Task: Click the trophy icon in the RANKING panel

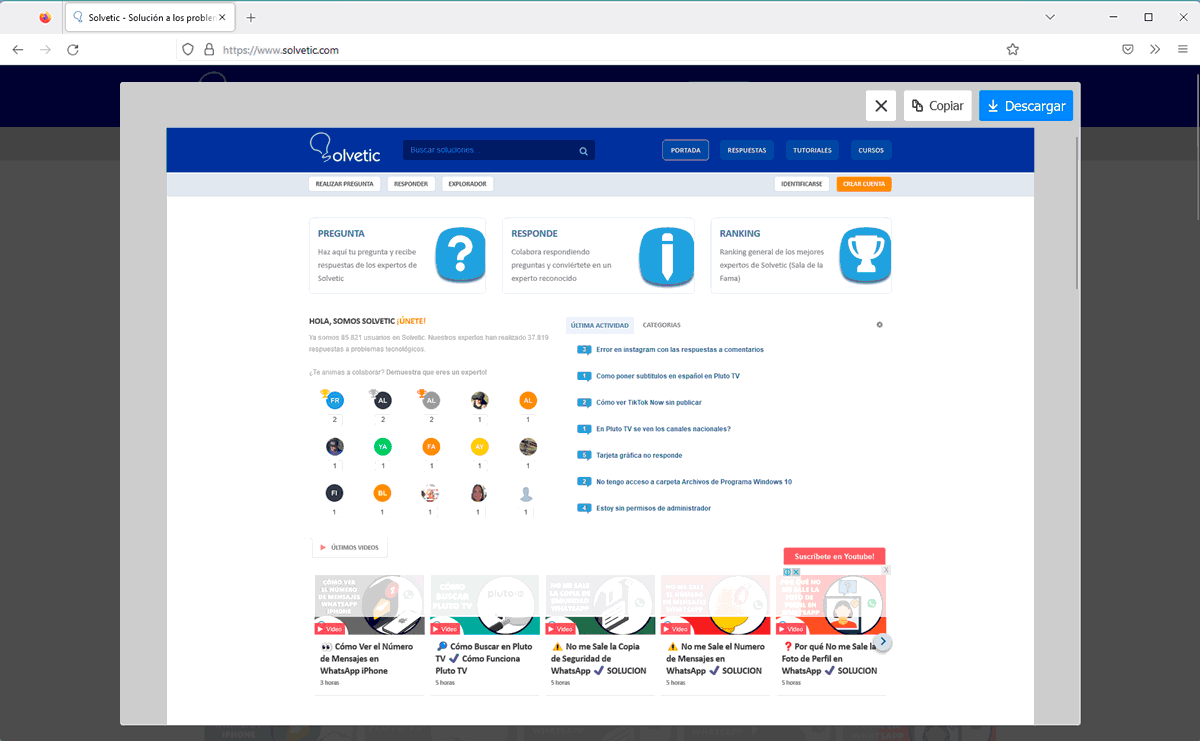Action: pos(865,256)
